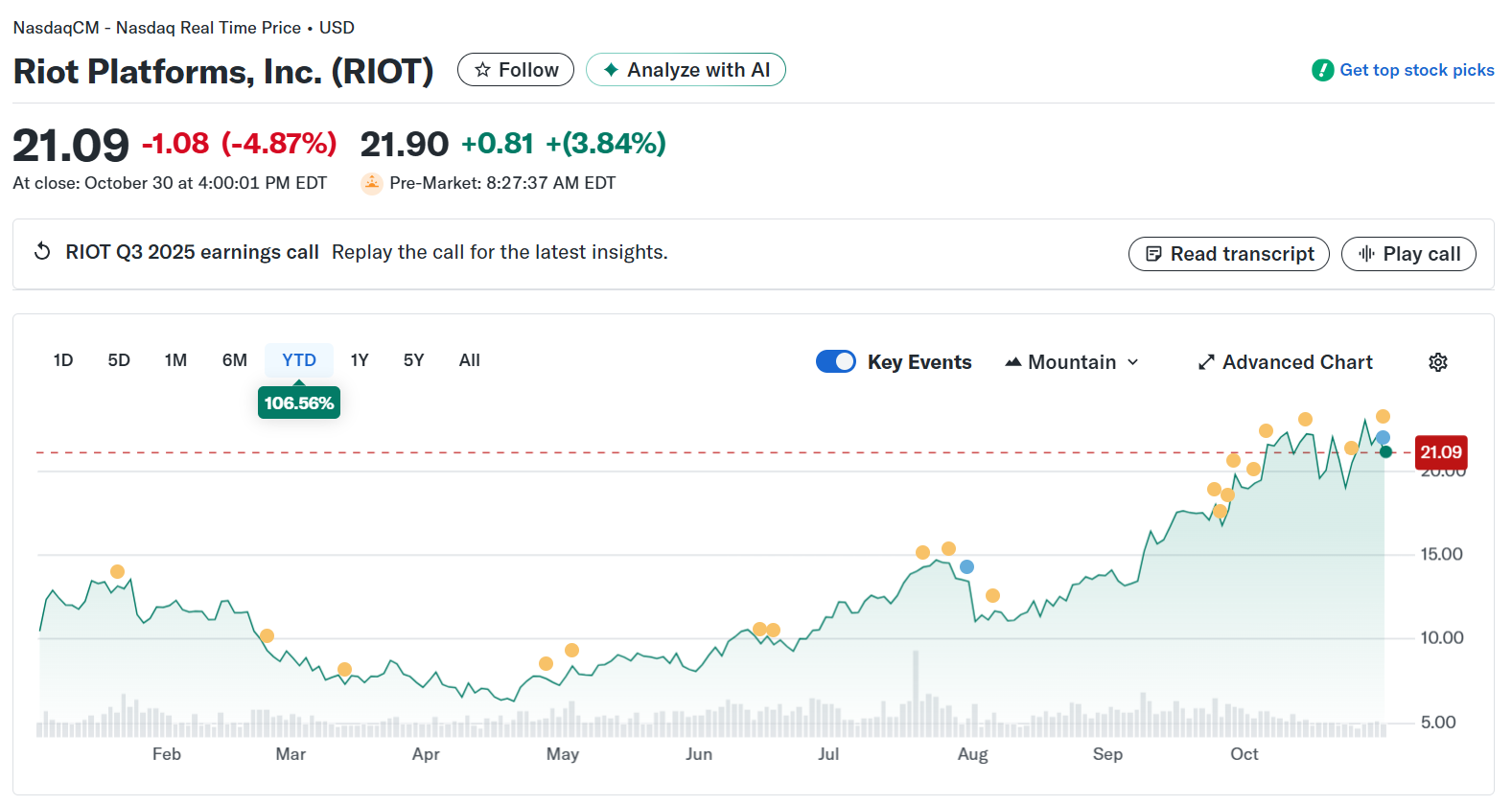Open chart settings gear icon
The image size is (1512, 805).
coord(1438,362)
